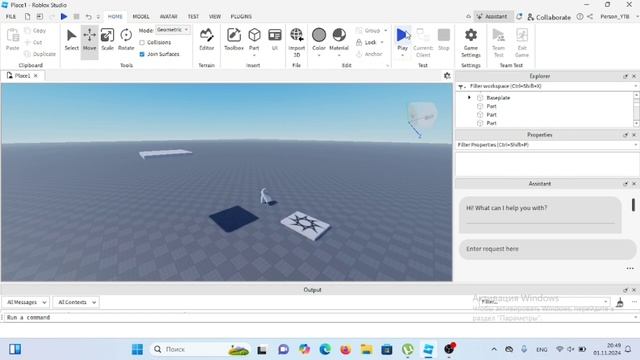
Task: Insert a new Part
Action: click(x=254, y=40)
